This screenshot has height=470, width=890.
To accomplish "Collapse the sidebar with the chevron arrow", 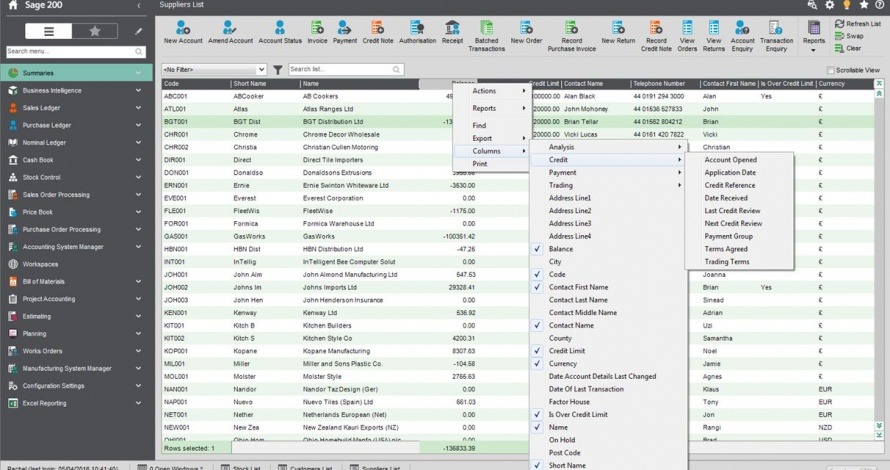I will point(138,5).
